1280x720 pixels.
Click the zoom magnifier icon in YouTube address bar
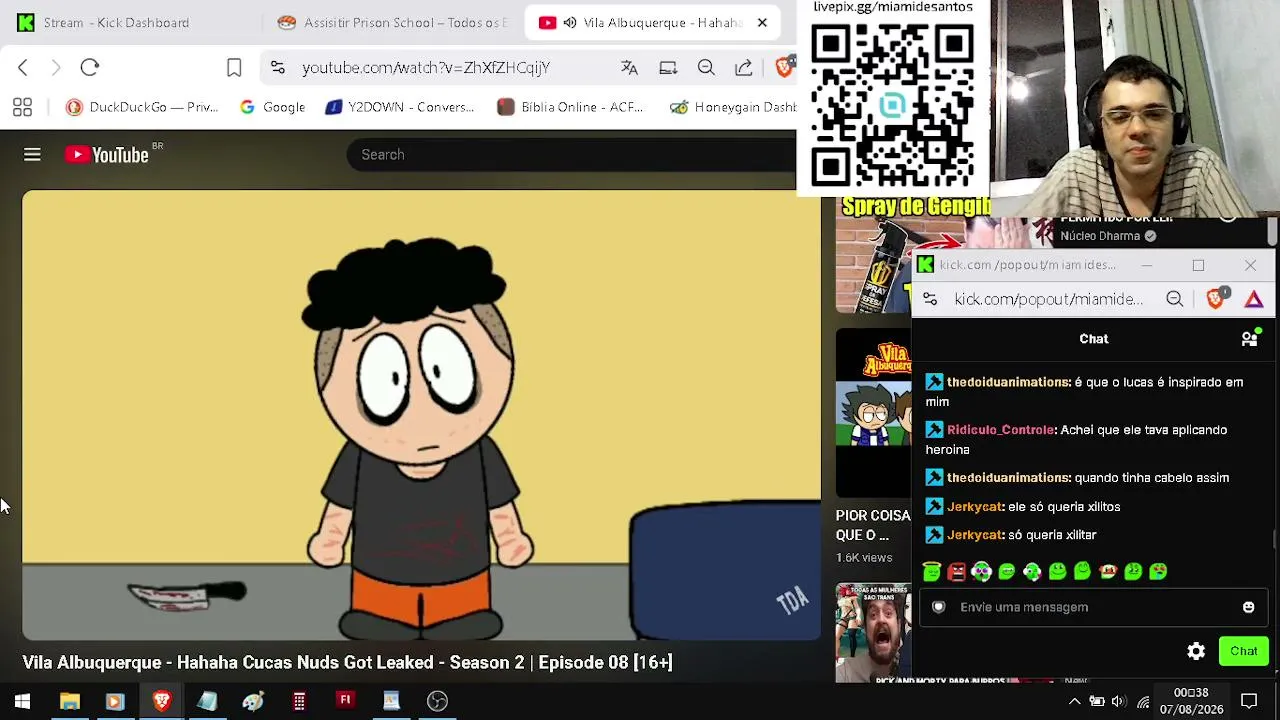point(706,67)
